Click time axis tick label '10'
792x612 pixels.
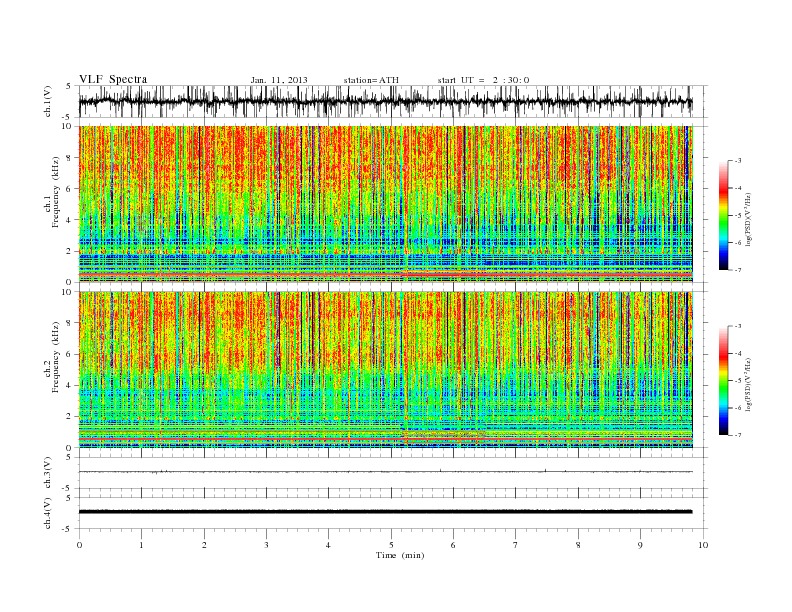click(703, 545)
